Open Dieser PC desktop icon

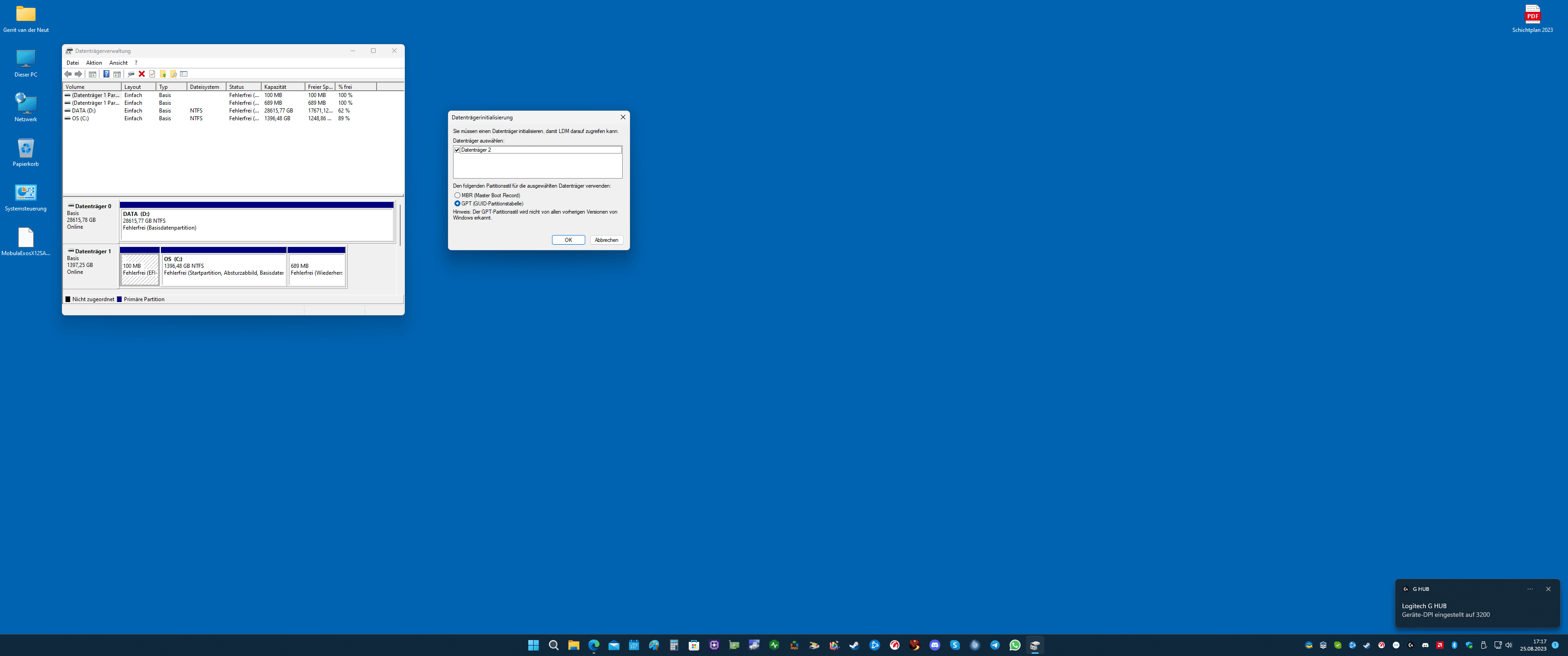[26, 63]
